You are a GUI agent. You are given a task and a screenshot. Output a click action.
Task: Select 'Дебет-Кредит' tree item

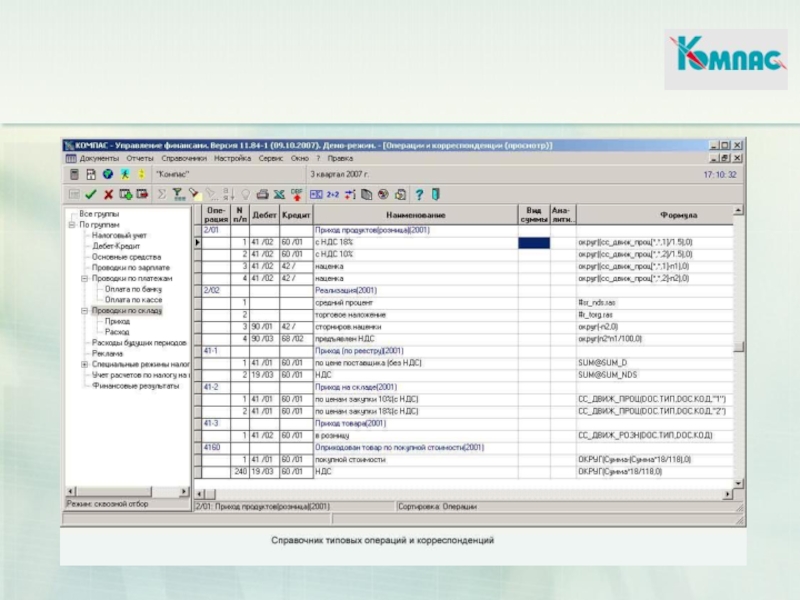[116, 246]
